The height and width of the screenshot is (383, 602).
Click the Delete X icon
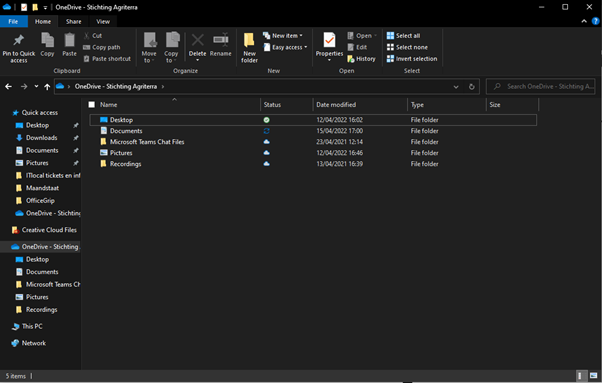coord(198,40)
